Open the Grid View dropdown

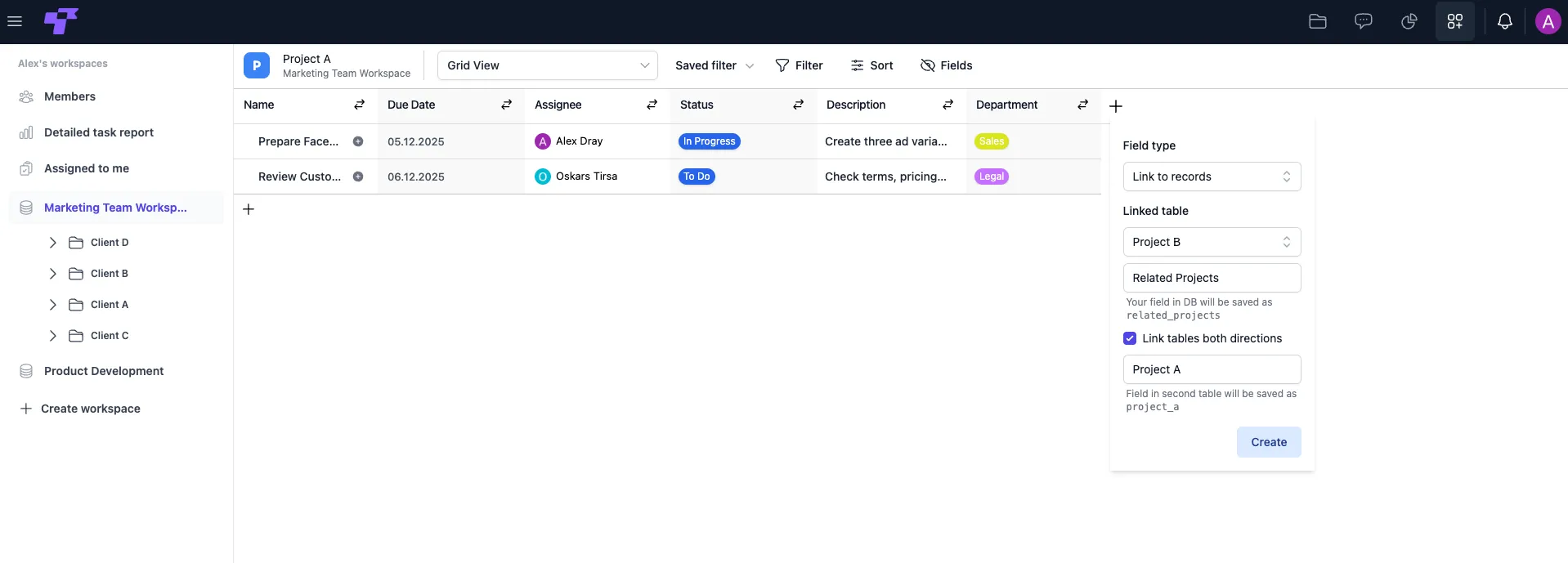[x=548, y=65]
